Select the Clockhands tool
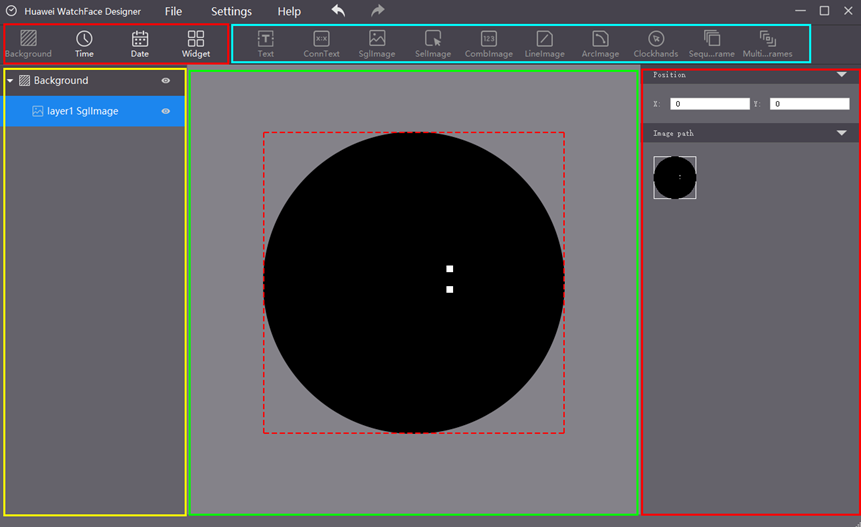Viewport: 861px width, 527px height. click(x=656, y=44)
